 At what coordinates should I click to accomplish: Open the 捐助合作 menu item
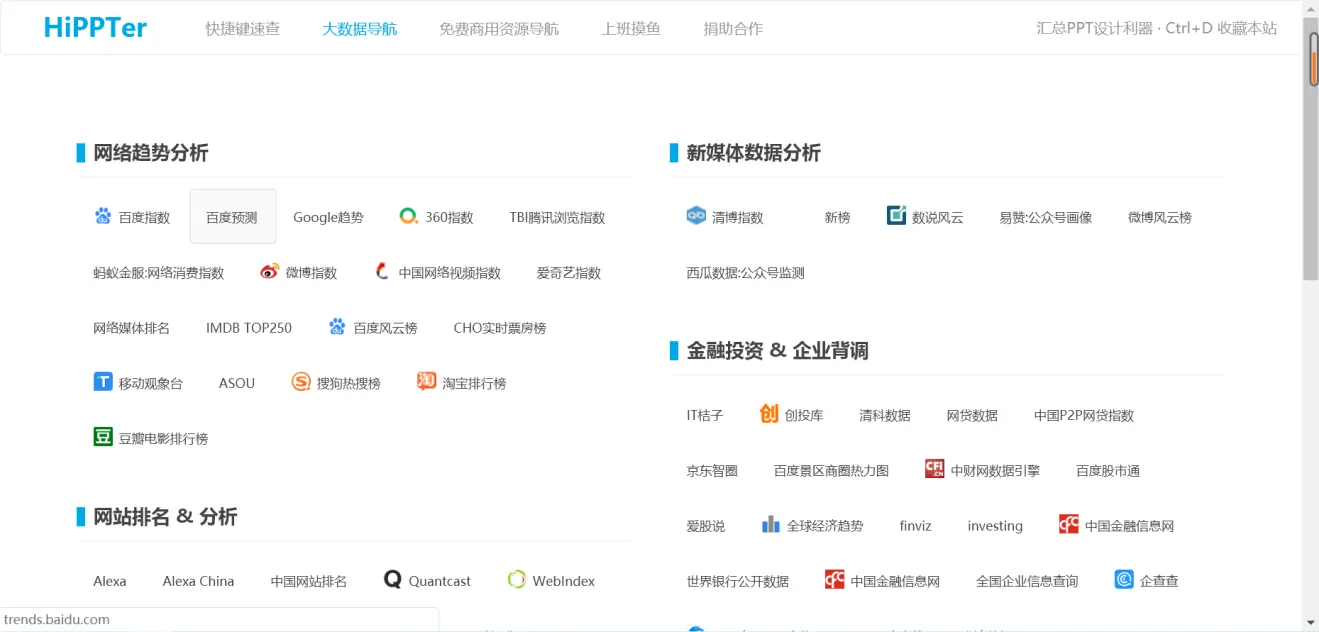pos(733,29)
